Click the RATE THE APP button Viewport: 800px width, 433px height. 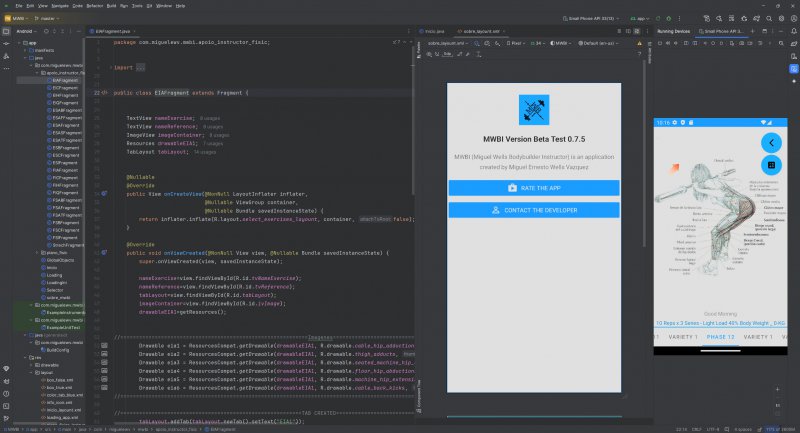[x=534, y=188]
